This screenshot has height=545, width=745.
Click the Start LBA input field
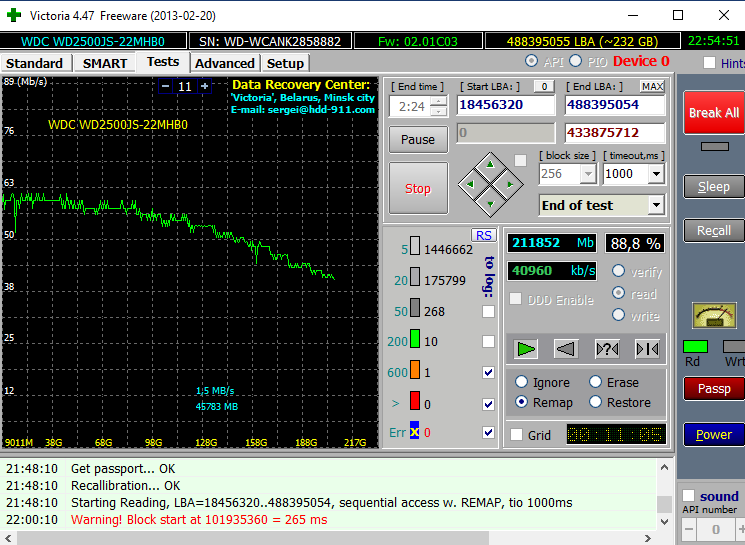[506, 105]
